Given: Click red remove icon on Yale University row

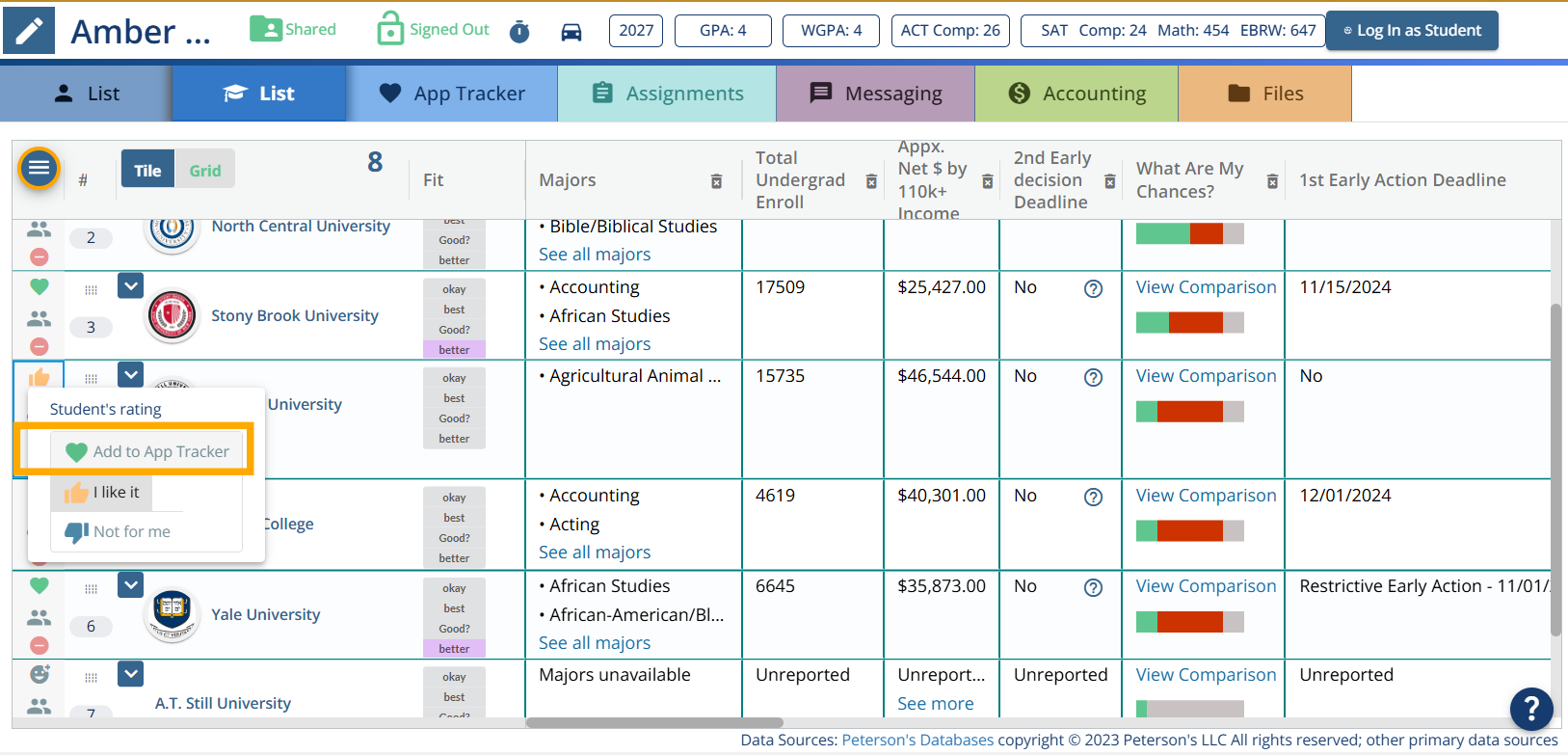Looking at the screenshot, I should pyautogui.click(x=40, y=645).
